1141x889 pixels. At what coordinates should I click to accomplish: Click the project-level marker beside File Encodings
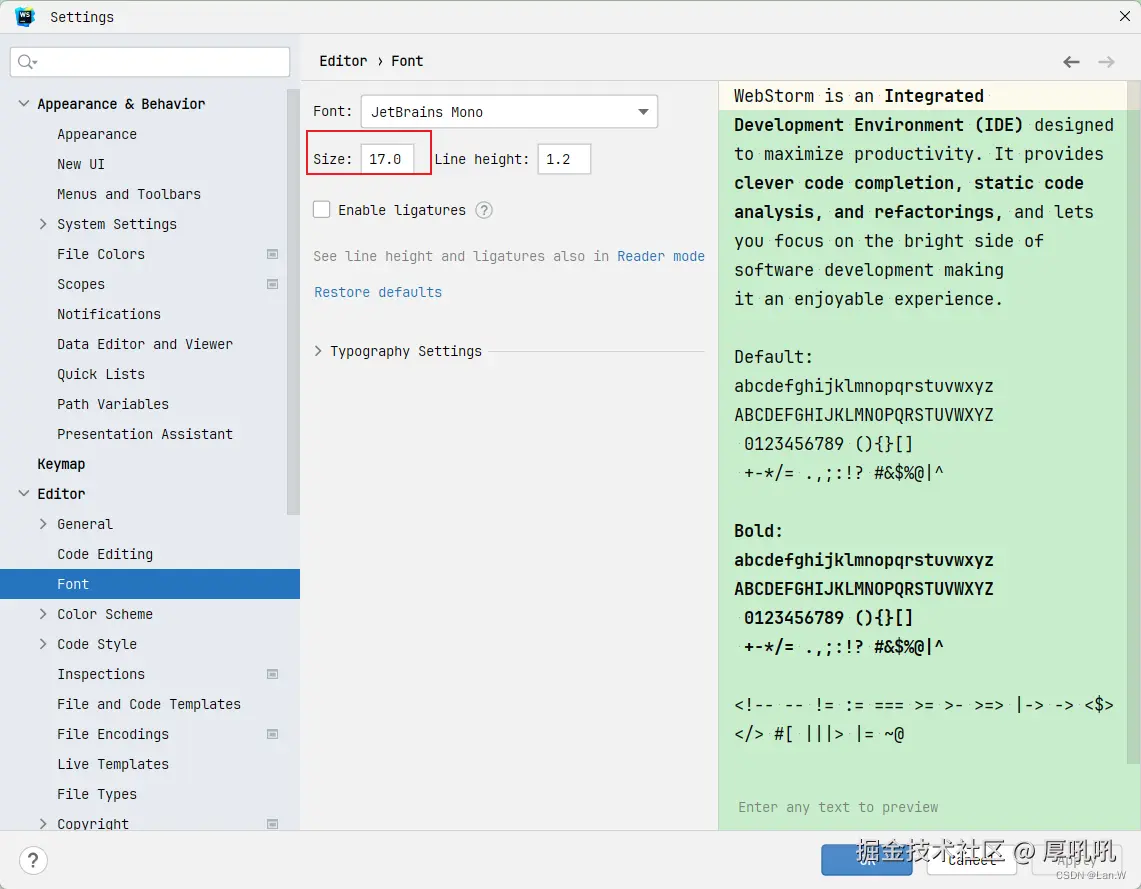point(273,734)
